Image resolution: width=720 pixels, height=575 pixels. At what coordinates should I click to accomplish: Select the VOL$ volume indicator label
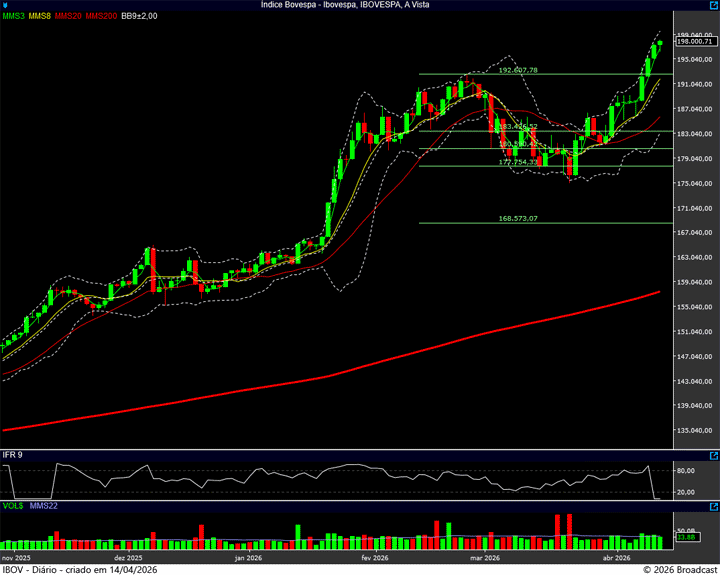coord(13,507)
